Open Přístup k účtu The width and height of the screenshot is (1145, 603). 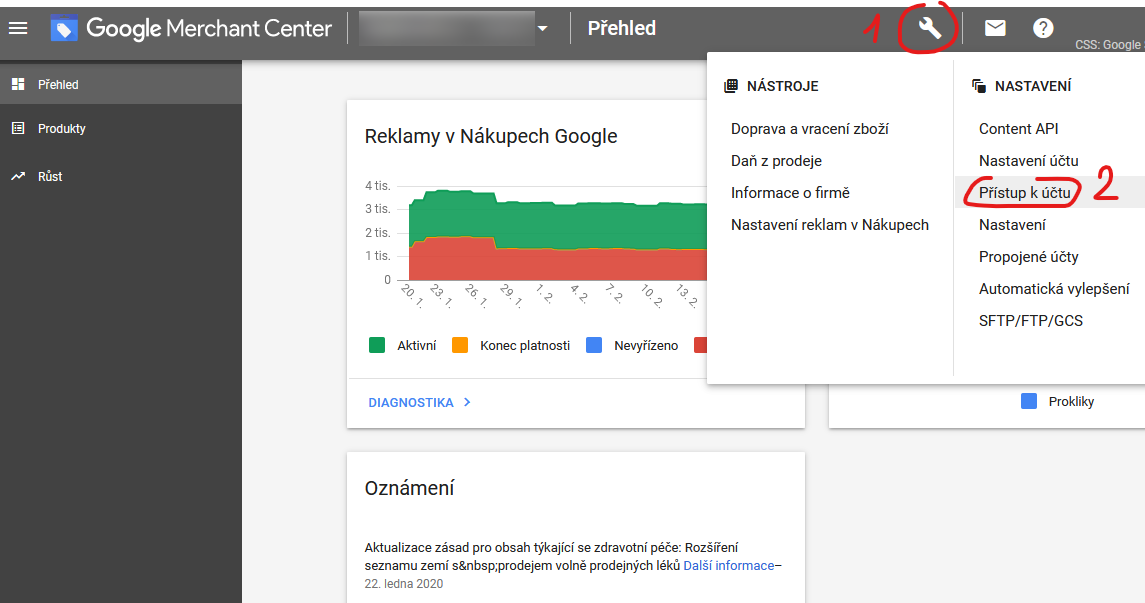pyautogui.click(x=1025, y=193)
